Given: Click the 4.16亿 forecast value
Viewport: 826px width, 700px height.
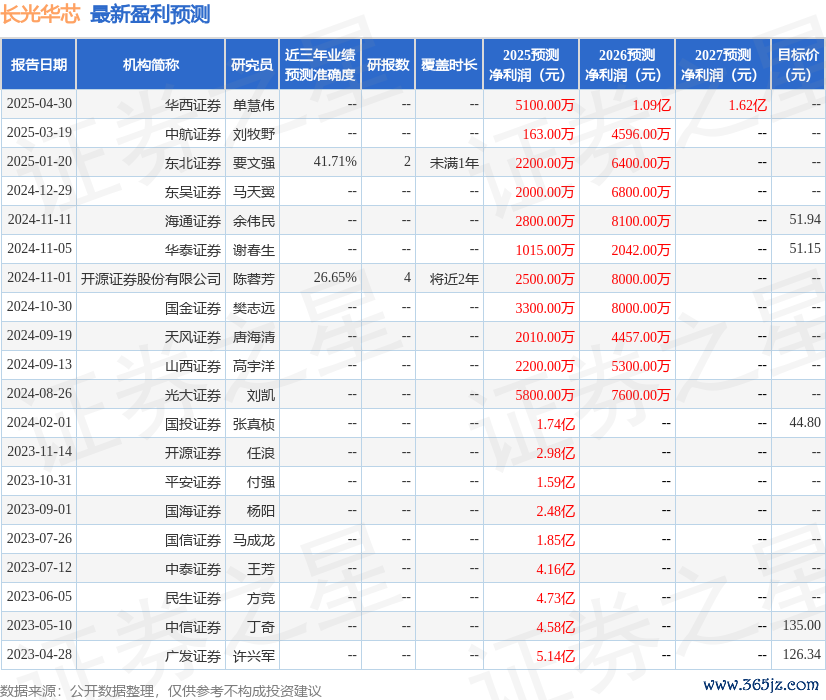Looking at the screenshot, I should coord(556,568).
